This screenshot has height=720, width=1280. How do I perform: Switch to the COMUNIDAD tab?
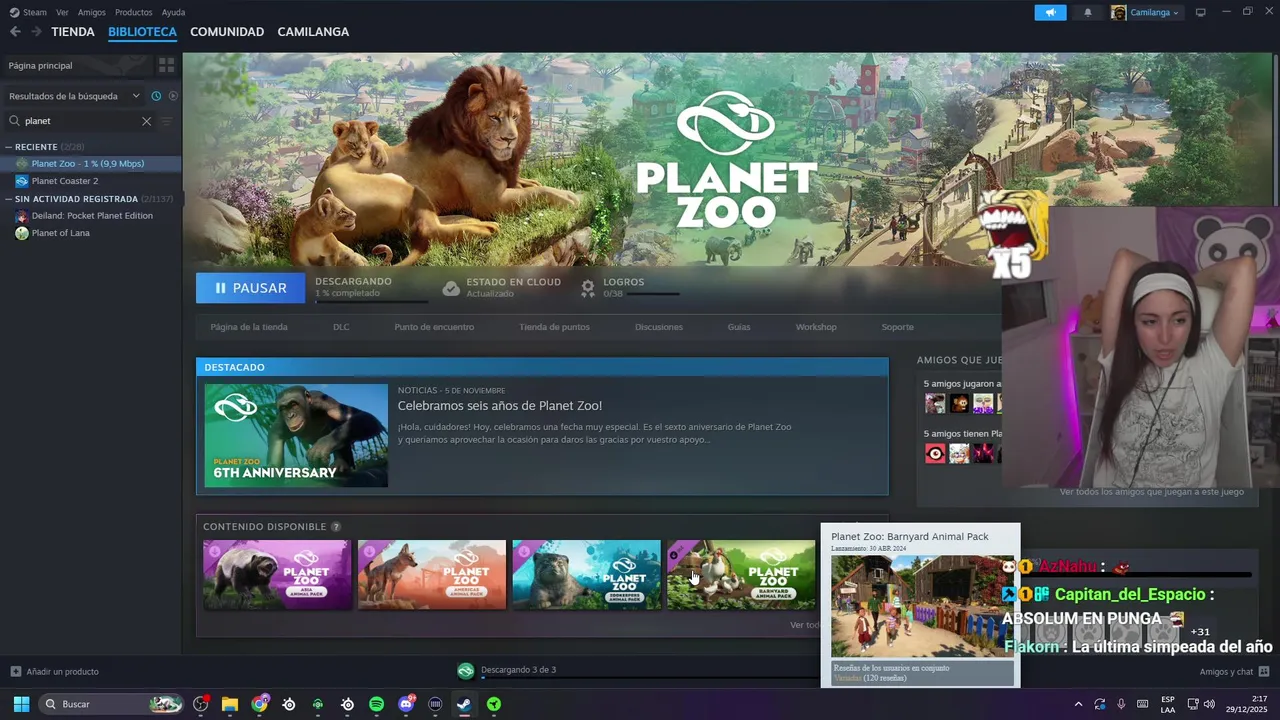pyautogui.click(x=227, y=32)
